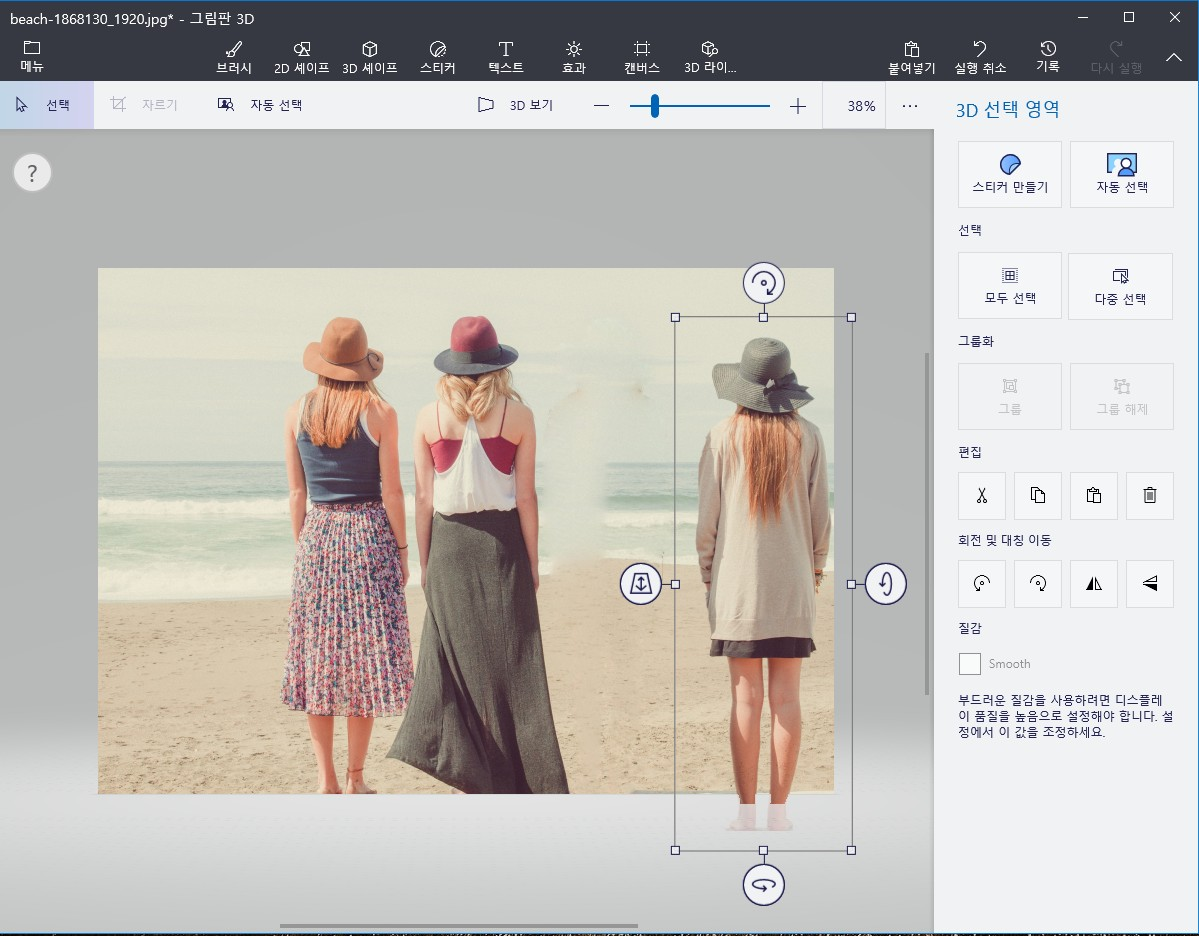Open the Stickers (스티커) panel
This screenshot has width=1199, height=936.
tap(437, 57)
